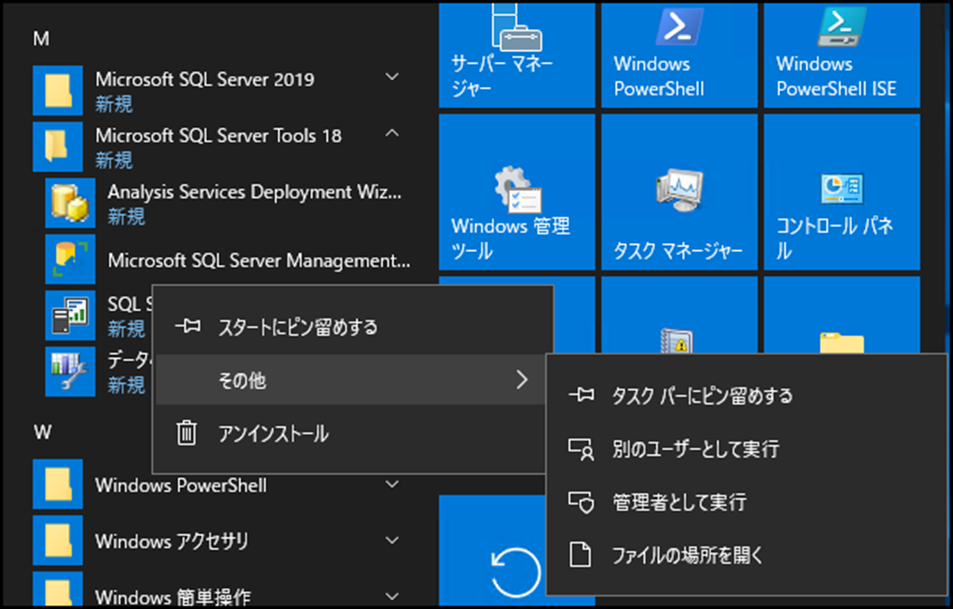Screen dimensions: 953x609
Task: Click the Windows 簡単操作 label
Action: tap(173, 596)
